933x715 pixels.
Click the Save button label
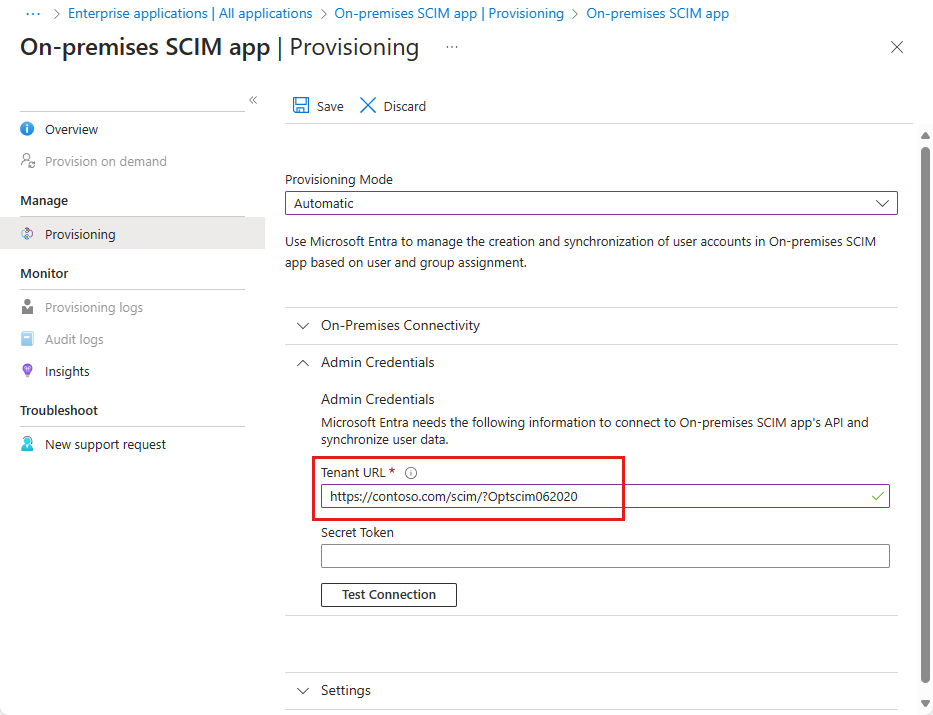(330, 106)
